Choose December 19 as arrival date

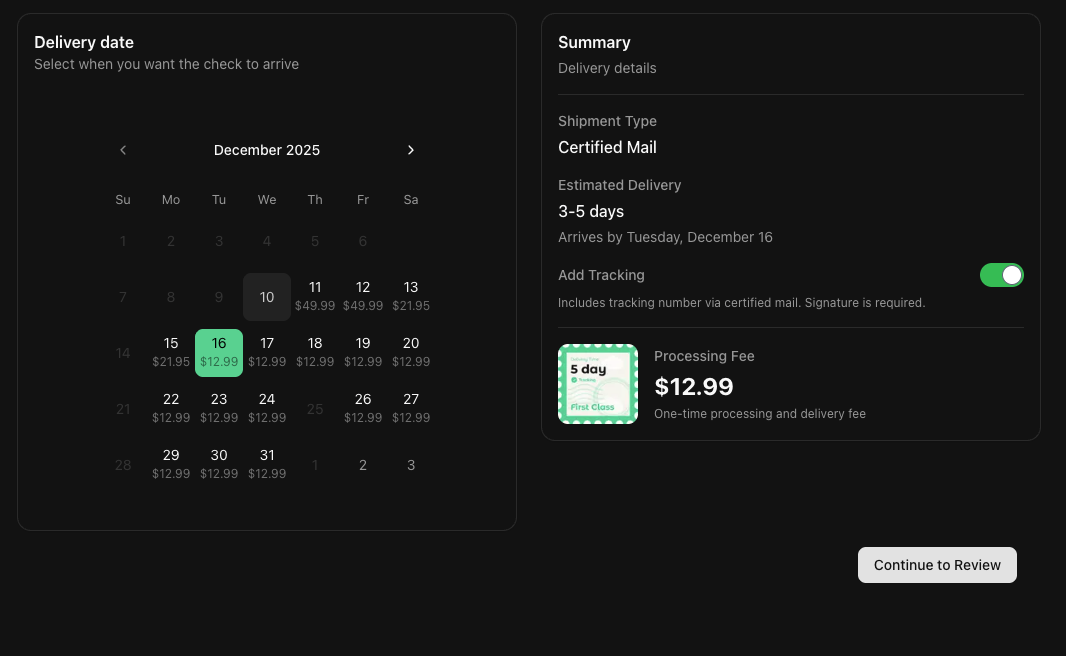coord(363,352)
